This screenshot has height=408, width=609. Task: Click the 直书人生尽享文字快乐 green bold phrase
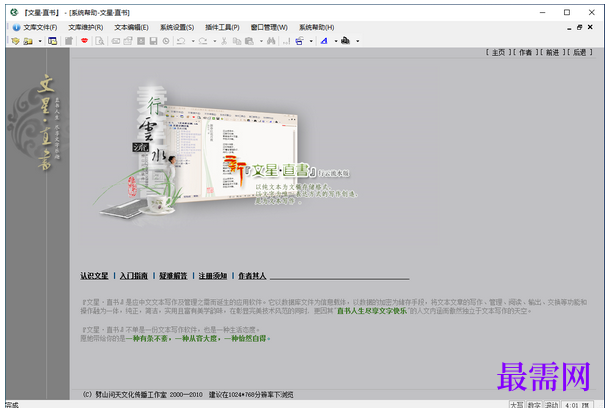point(372,311)
